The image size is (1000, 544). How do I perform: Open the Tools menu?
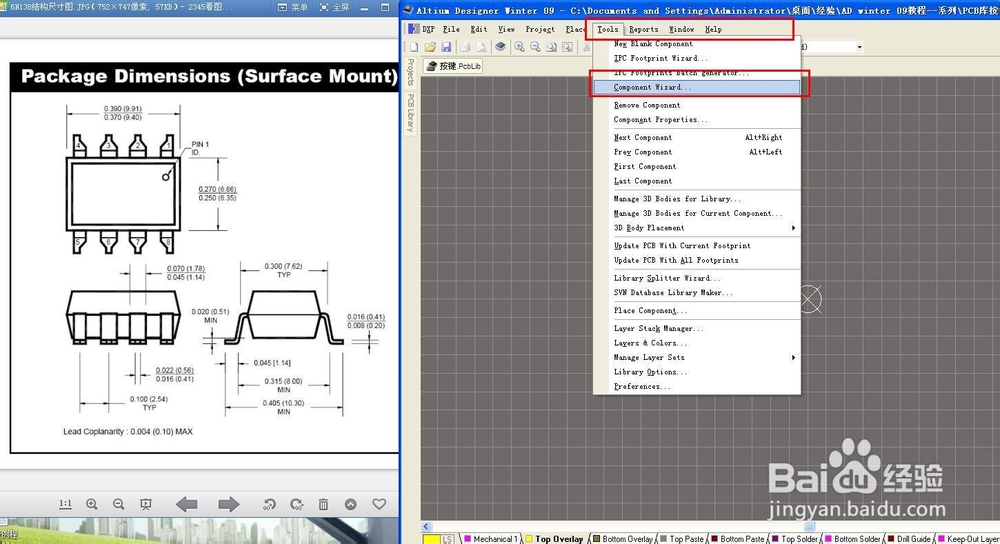[607, 29]
